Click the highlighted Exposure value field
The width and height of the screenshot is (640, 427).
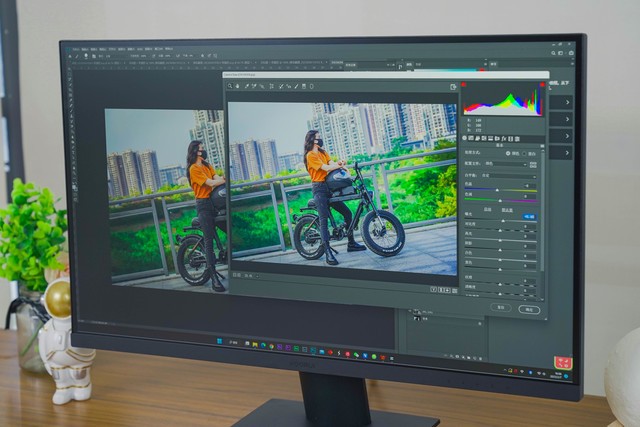click(529, 217)
